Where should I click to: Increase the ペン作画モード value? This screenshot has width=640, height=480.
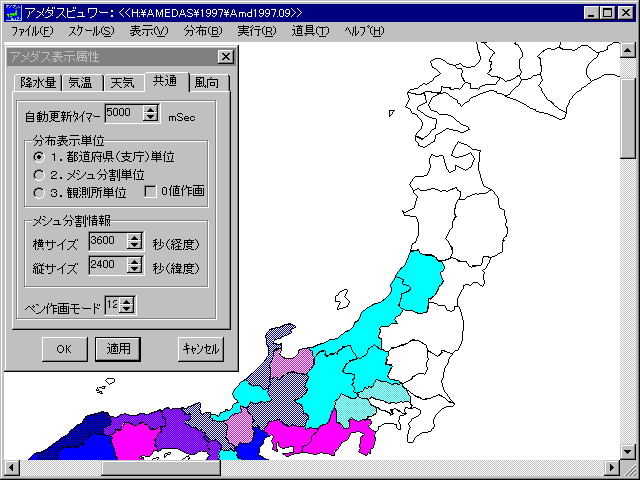pyautogui.click(x=127, y=301)
